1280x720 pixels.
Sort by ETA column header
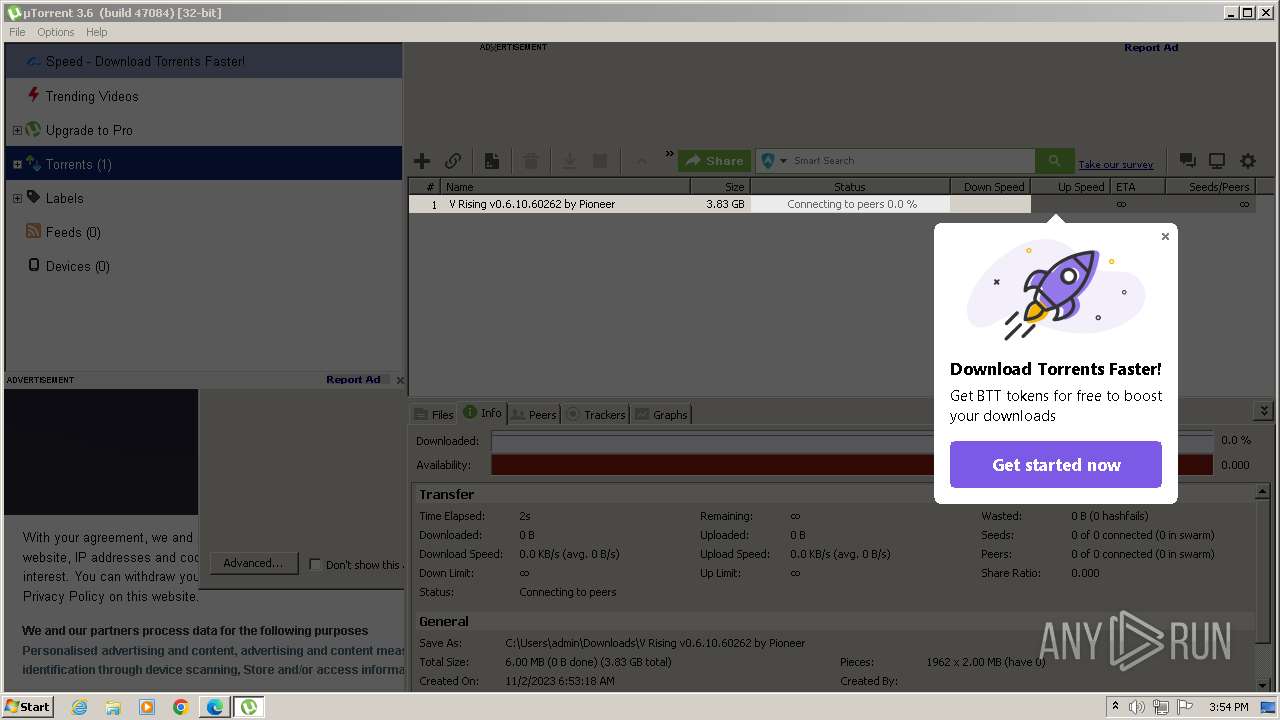click(x=1137, y=187)
